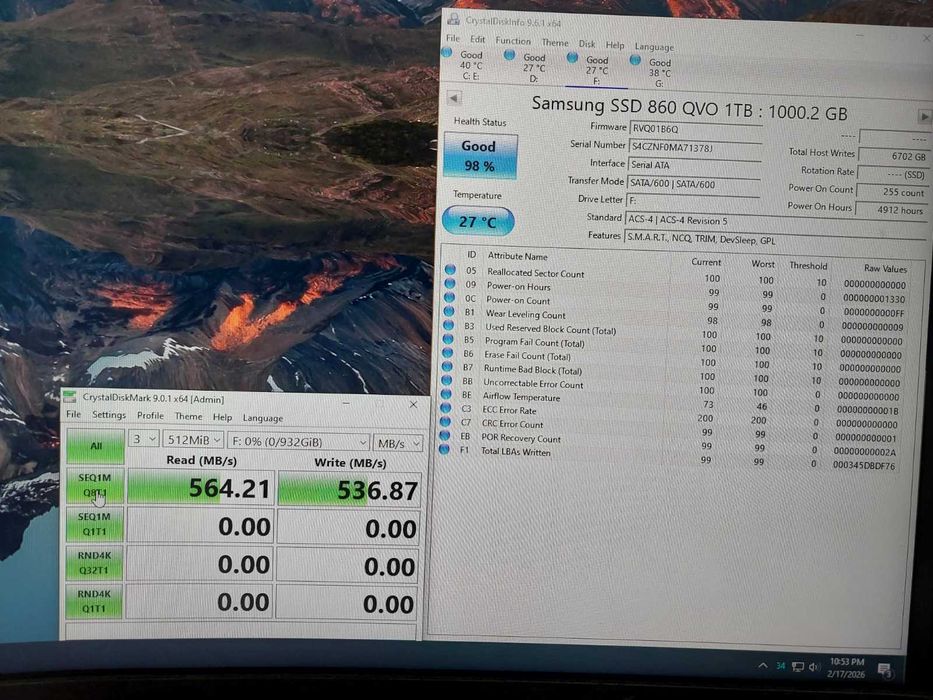Screen dimensions: 933x700
Task: Click the Serial Number field
Action: (x=694, y=147)
